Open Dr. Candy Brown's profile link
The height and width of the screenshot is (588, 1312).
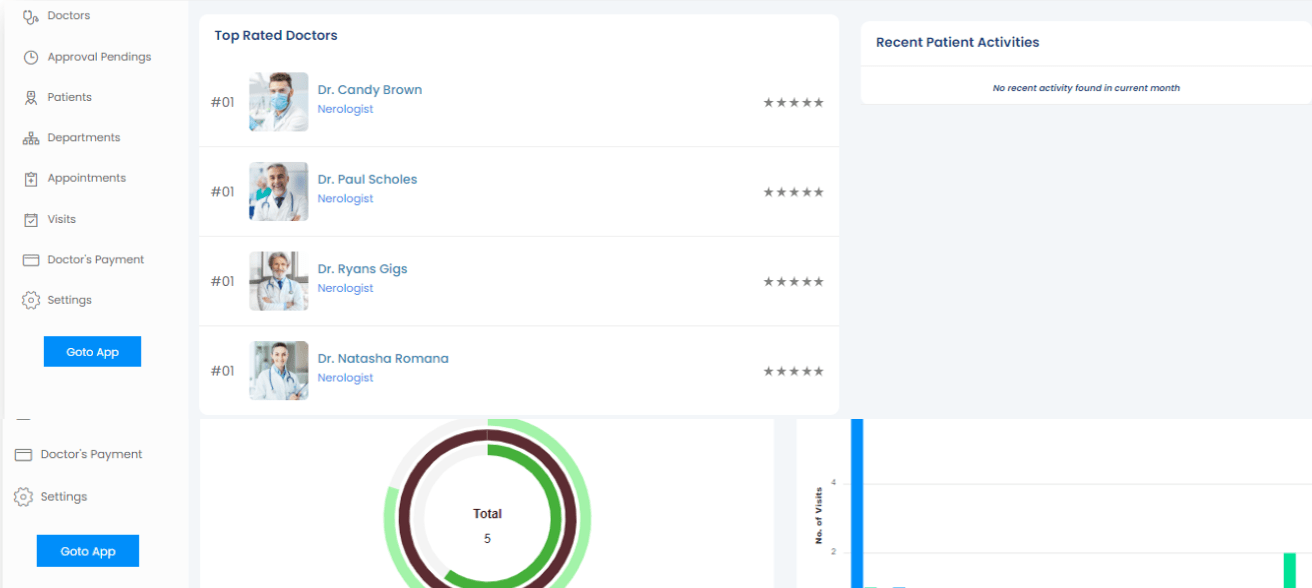369,89
